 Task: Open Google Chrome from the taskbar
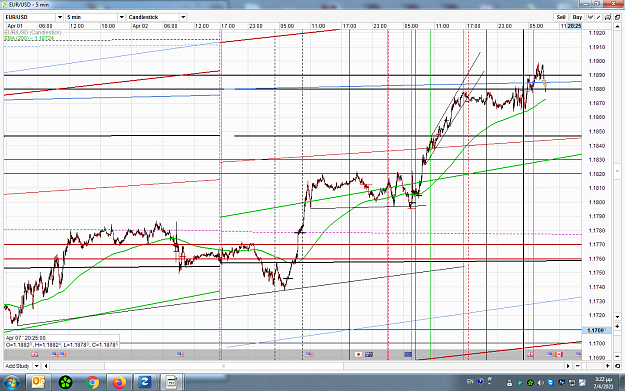92,383
